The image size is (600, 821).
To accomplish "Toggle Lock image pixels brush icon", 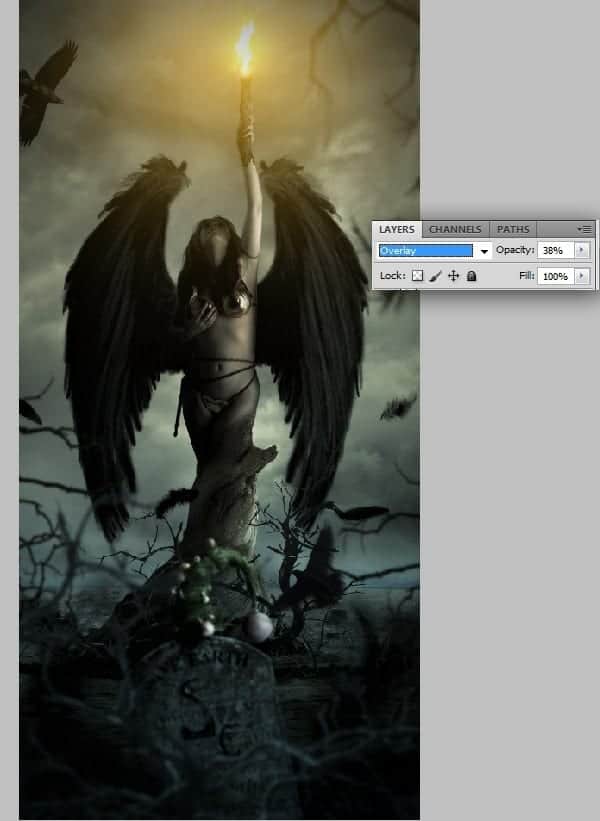I will click(x=435, y=276).
